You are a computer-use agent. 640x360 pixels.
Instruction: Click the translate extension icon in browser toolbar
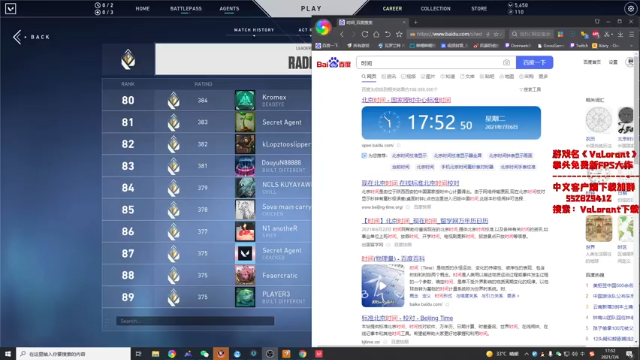pos(584,34)
